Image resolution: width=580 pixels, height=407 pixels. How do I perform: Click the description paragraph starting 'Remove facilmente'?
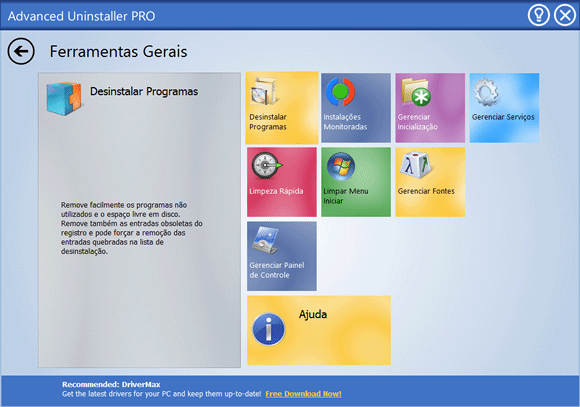pyautogui.click(x=132, y=228)
